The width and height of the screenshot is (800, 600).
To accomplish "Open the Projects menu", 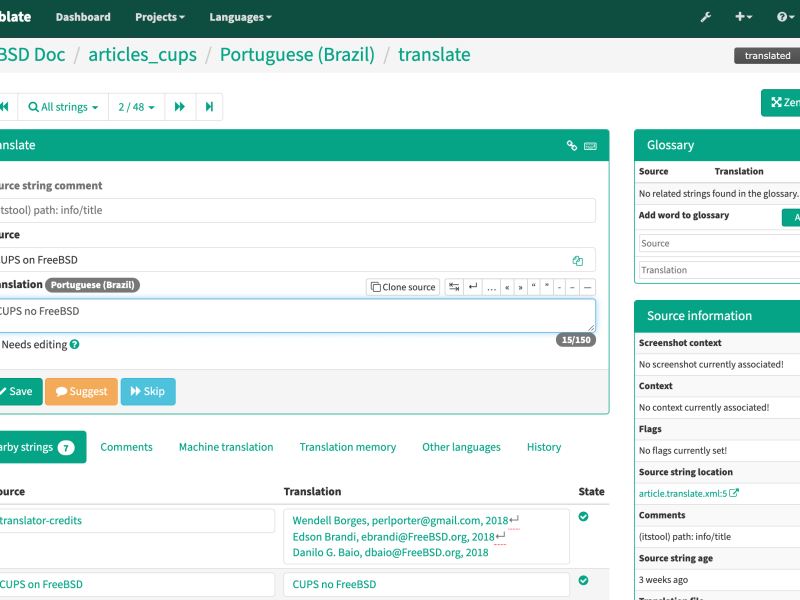I will 160,17.
